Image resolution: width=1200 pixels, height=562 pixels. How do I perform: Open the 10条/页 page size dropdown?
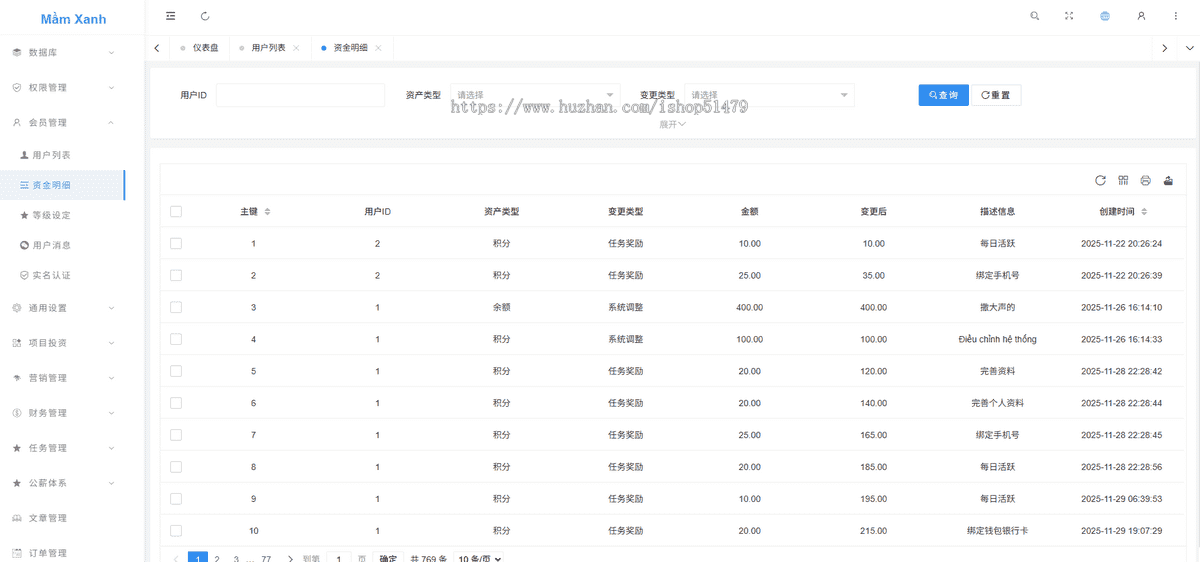point(478,559)
